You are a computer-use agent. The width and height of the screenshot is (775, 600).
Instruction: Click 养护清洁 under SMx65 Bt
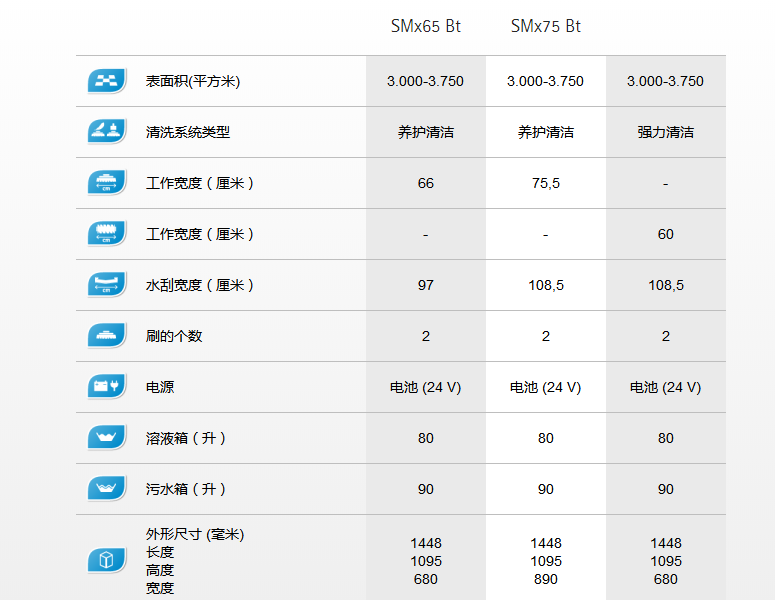point(426,132)
